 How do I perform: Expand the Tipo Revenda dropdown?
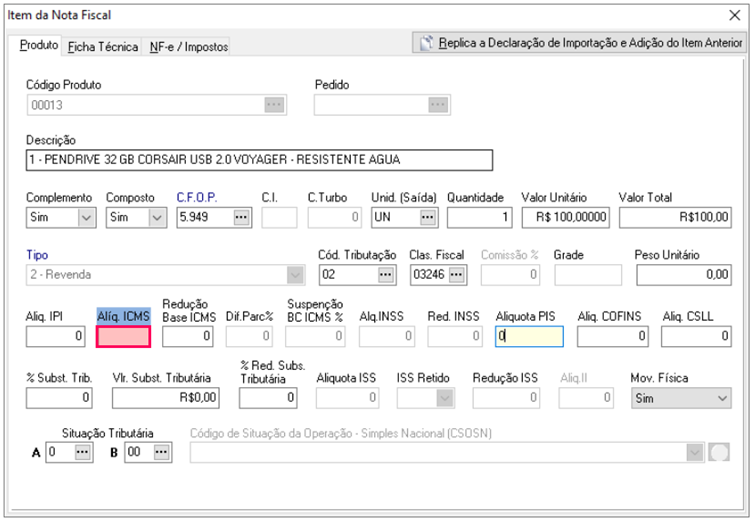pyautogui.click(x=295, y=274)
